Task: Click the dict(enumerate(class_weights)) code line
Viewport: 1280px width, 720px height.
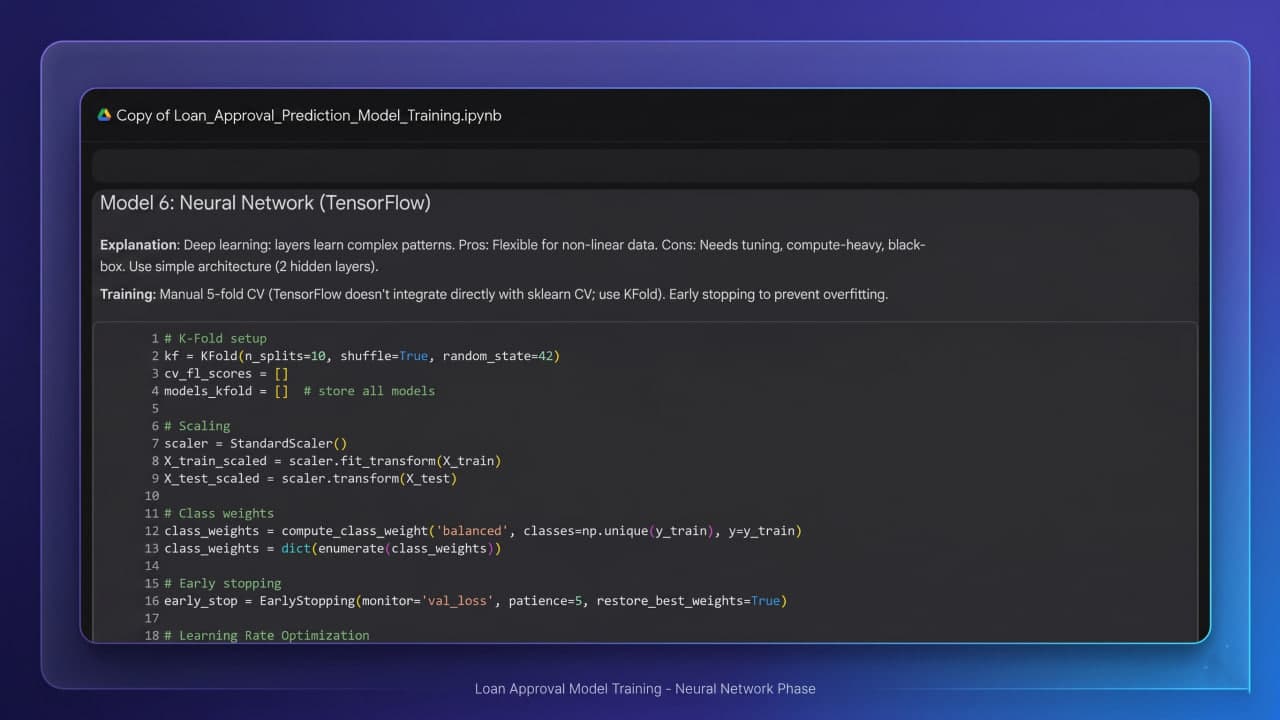Action: click(333, 548)
